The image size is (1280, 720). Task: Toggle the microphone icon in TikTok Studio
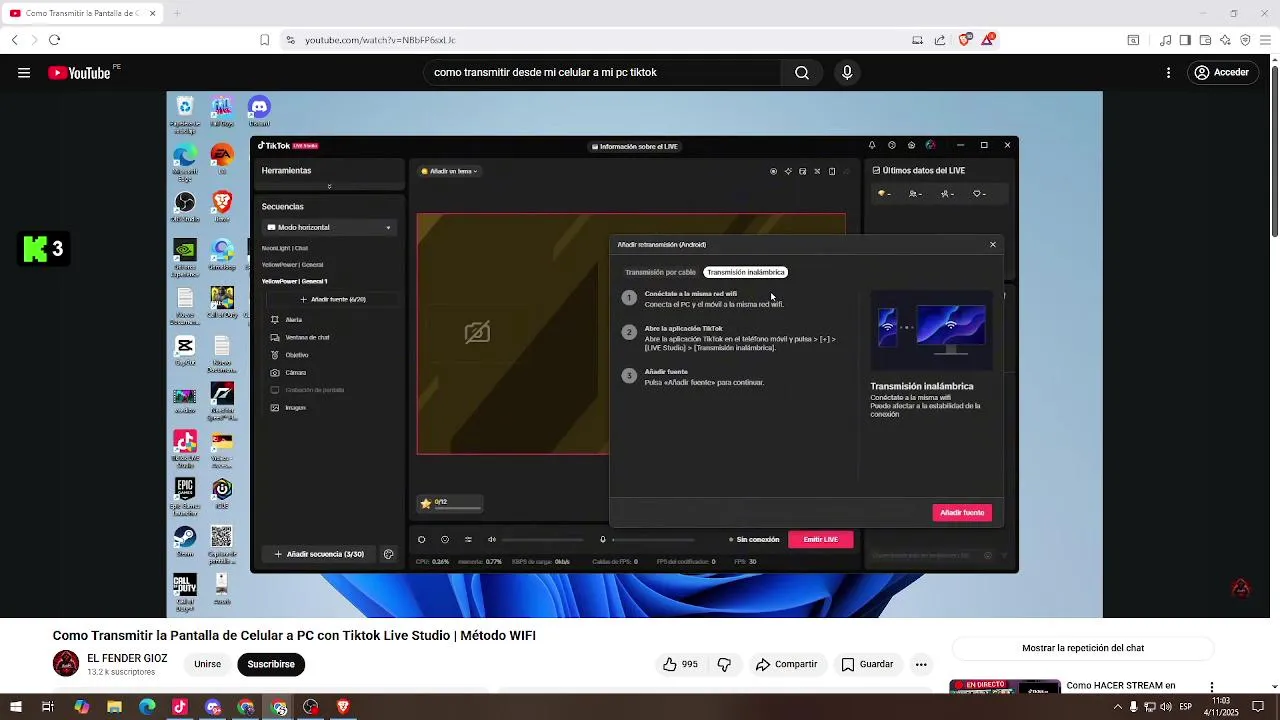coord(603,540)
